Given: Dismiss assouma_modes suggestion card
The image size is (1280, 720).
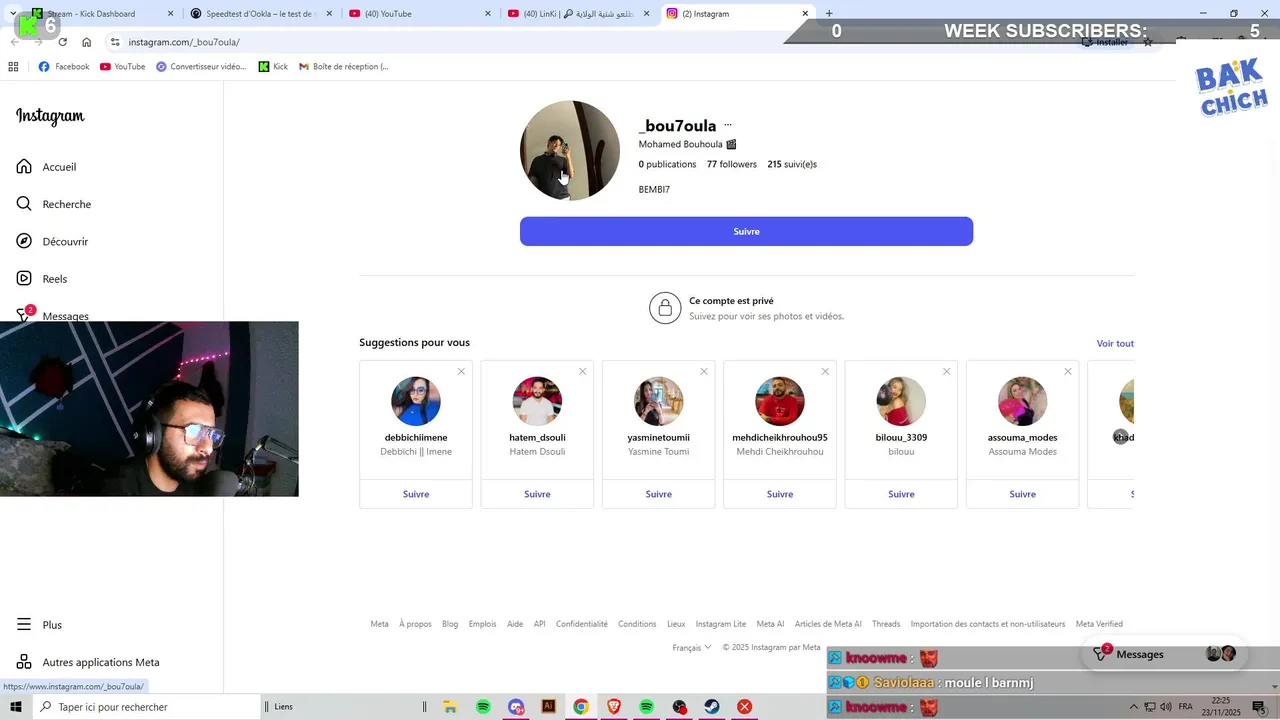Looking at the screenshot, I should [1068, 371].
